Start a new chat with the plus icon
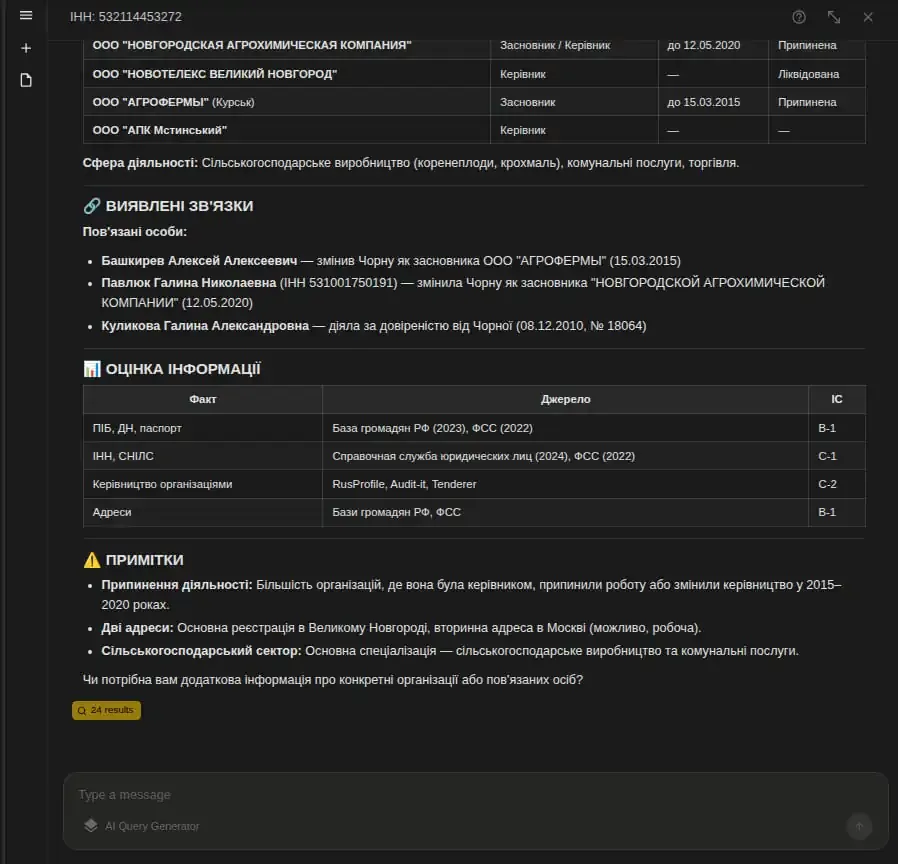 click(x=26, y=48)
